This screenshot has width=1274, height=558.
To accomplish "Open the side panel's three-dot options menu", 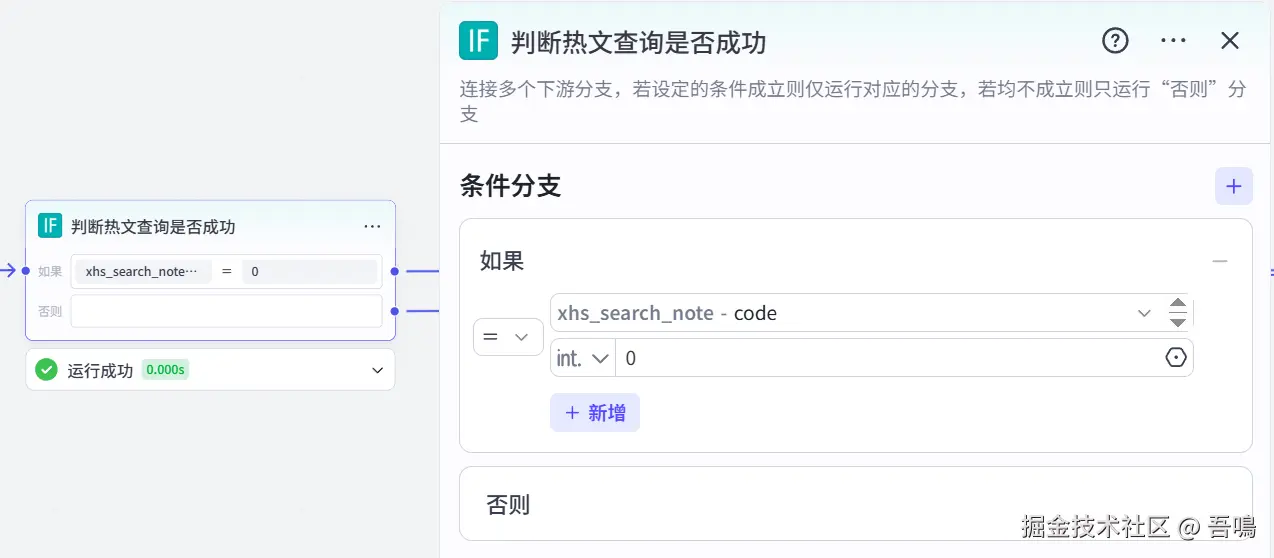I will click(1173, 41).
